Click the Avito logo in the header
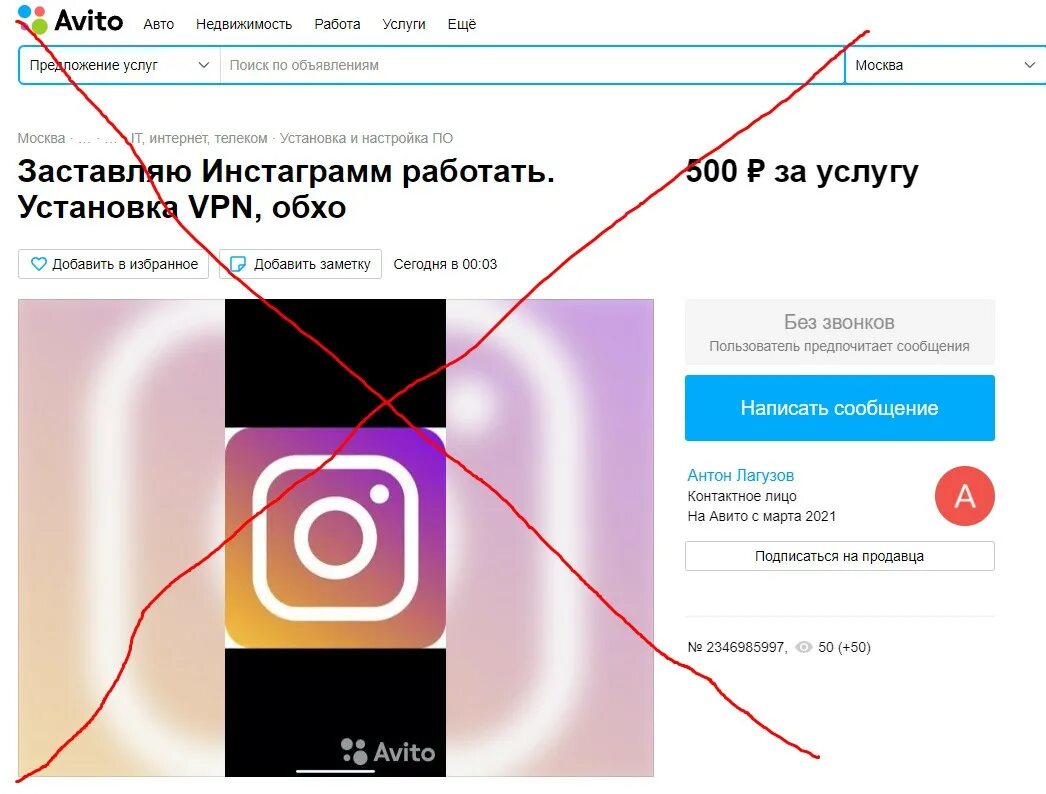1046x794 pixels. [x=70, y=20]
